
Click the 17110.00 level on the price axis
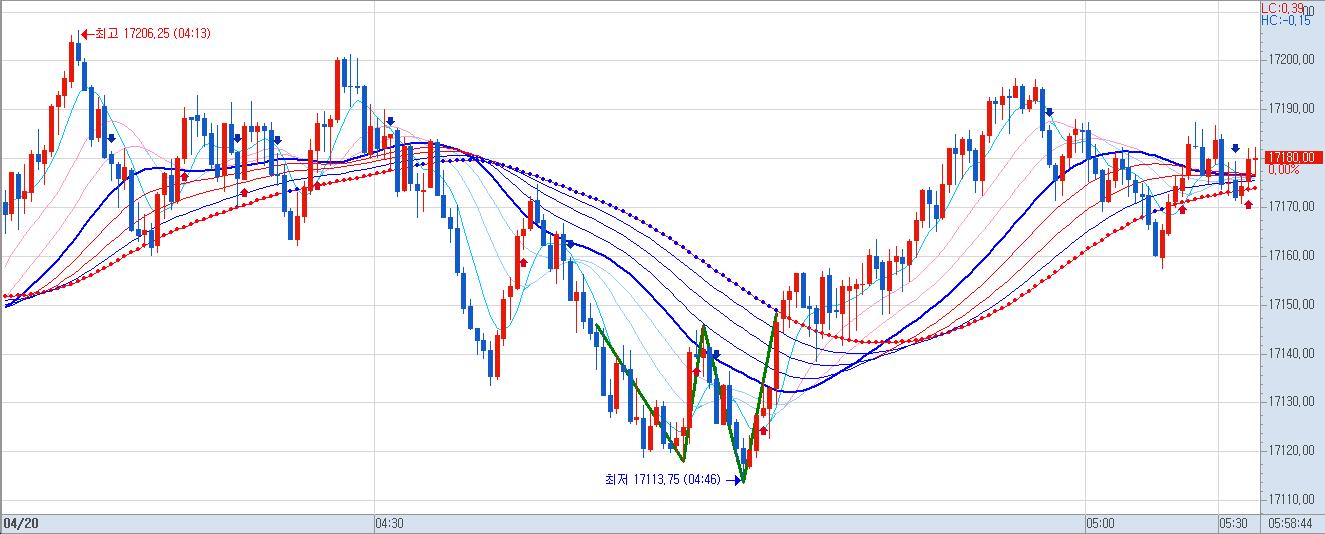pyautogui.click(x=1290, y=499)
